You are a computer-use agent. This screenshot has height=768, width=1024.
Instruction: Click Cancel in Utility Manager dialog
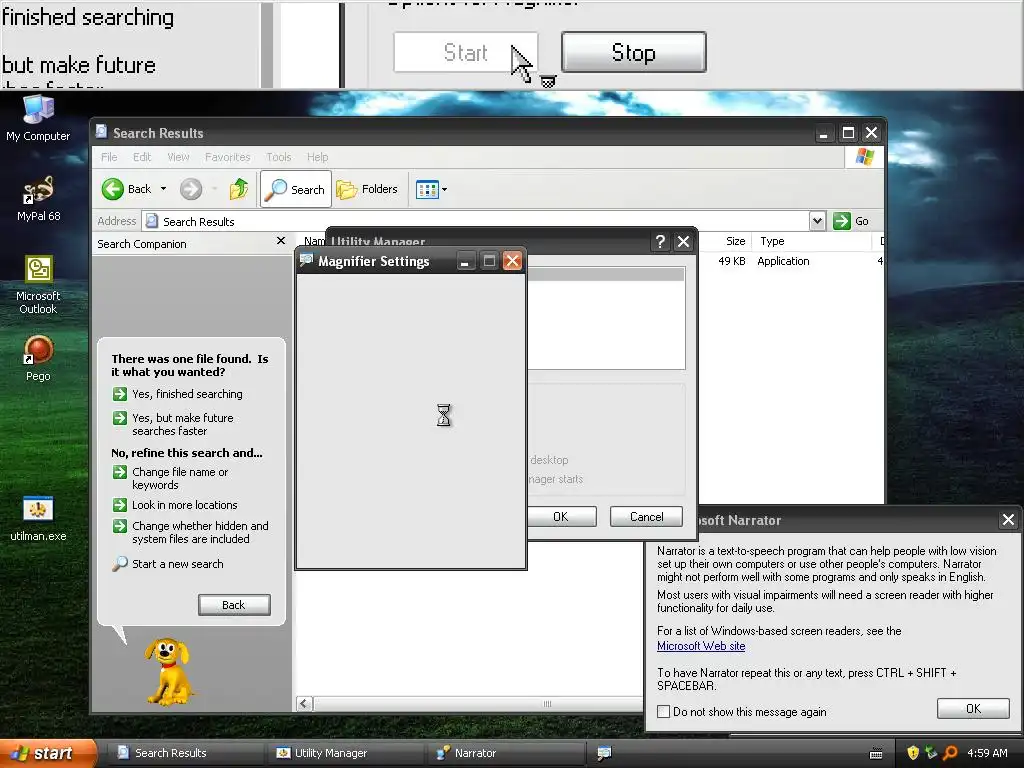pos(647,517)
